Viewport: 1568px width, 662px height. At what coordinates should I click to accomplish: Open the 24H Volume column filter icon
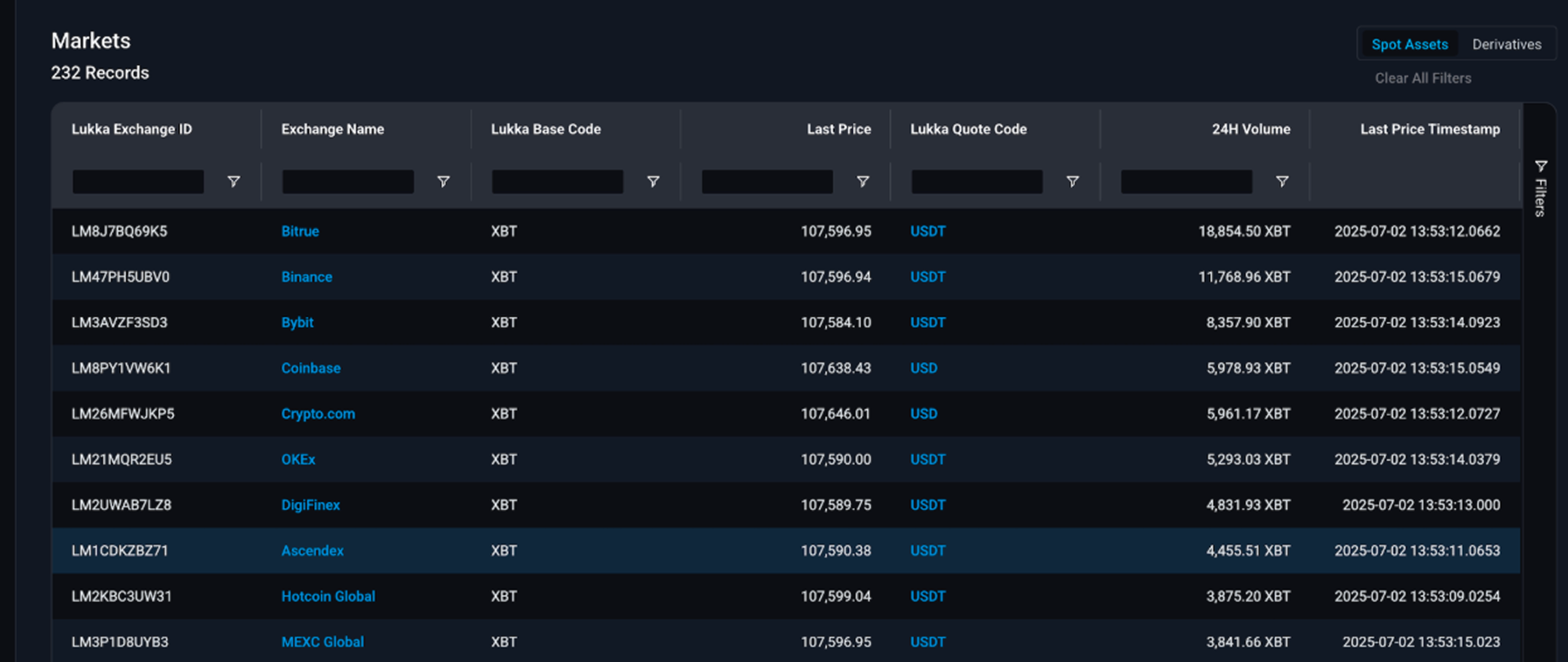[x=1282, y=182]
